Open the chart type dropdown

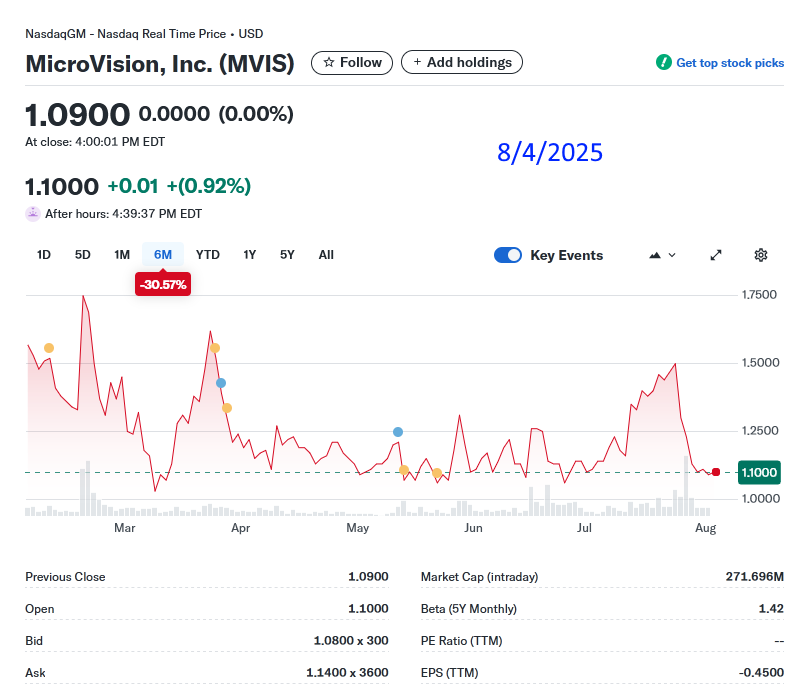pyautogui.click(x=662, y=255)
